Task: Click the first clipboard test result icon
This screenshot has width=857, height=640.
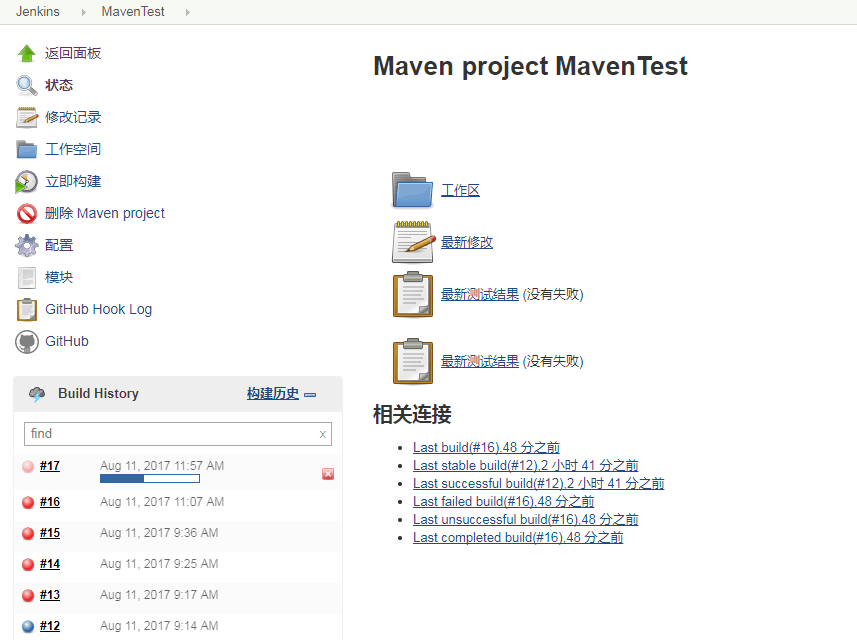Action: tap(413, 295)
